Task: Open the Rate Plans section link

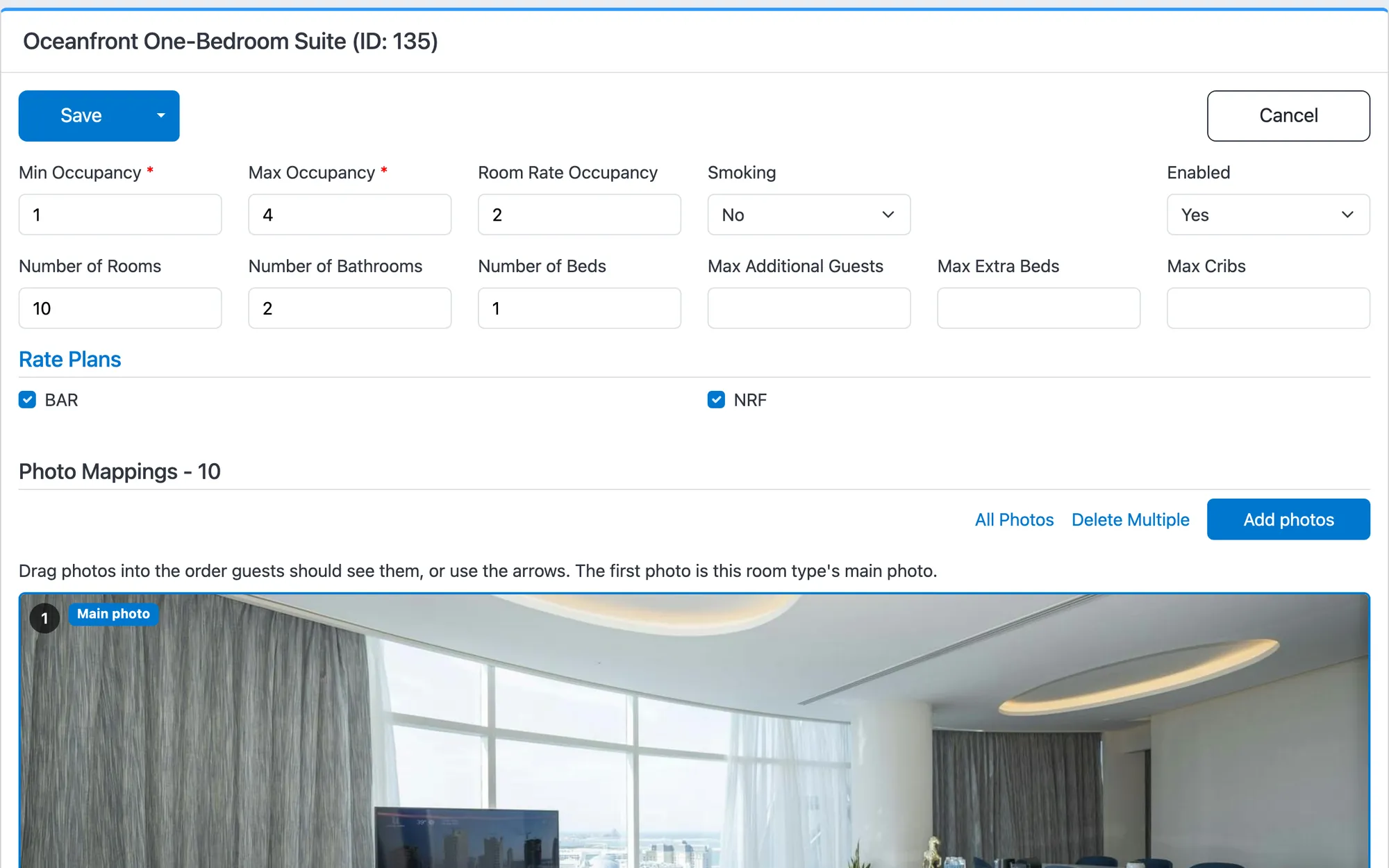Action: point(70,360)
